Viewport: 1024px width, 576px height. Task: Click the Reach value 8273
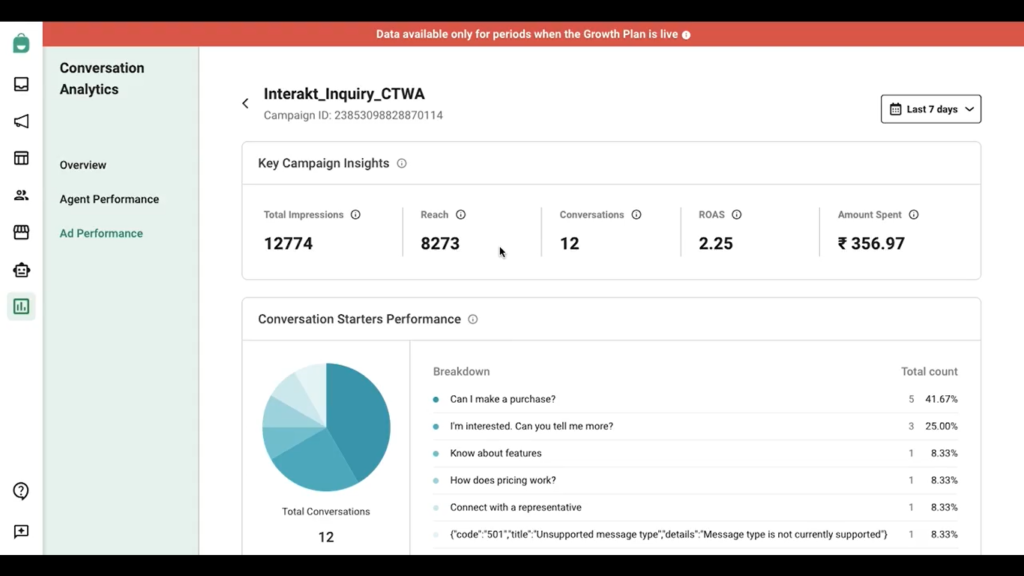pos(440,244)
